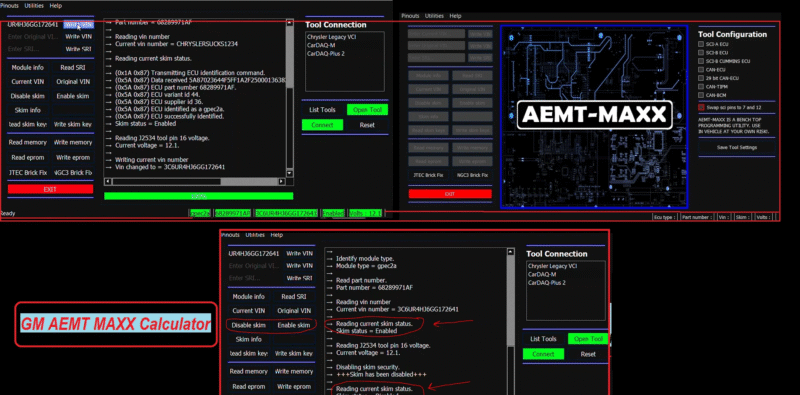The height and width of the screenshot is (395, 800).
Task: Click log scroll-right arrow in top-left window
Action: [282, 182]
